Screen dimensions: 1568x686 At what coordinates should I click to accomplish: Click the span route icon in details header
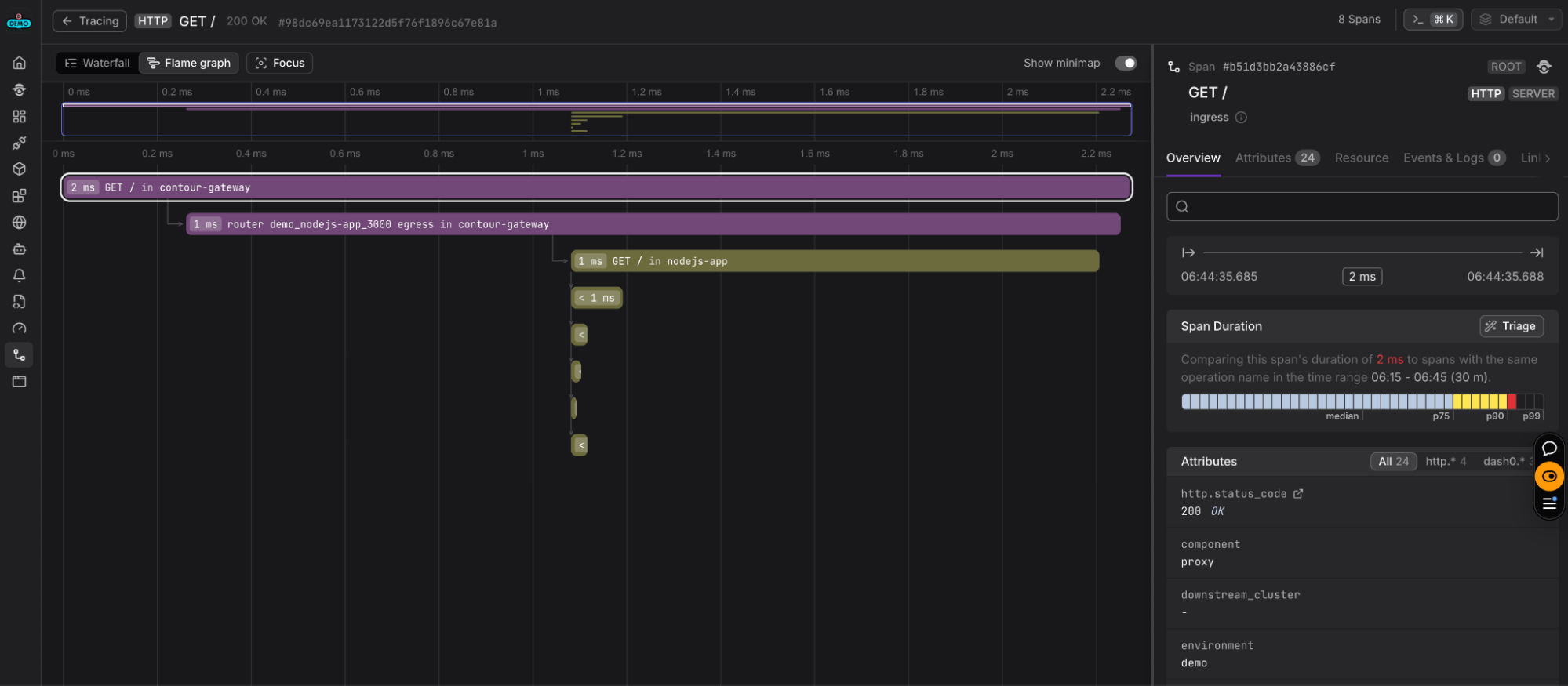click(x=1173, y=67)
